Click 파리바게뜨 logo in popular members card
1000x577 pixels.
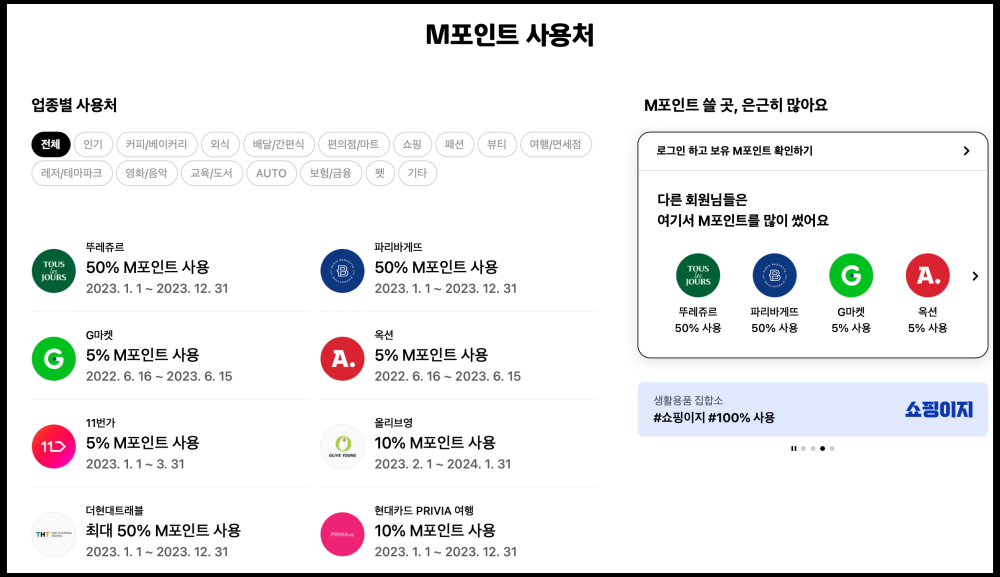pyautogui.click(x=774, y=275)
